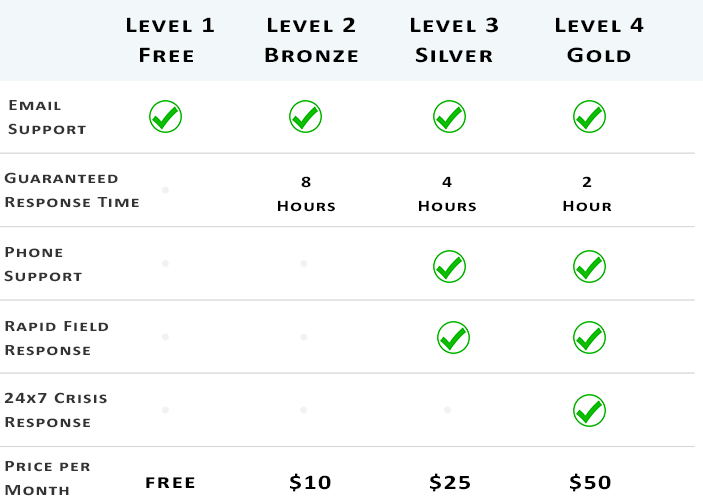Click the 24x7 Crisis Response checkmark for Gold
Image resolution: width=703 pixels, height=503 pixels.
pyautogui.click(x=589, y=410)
